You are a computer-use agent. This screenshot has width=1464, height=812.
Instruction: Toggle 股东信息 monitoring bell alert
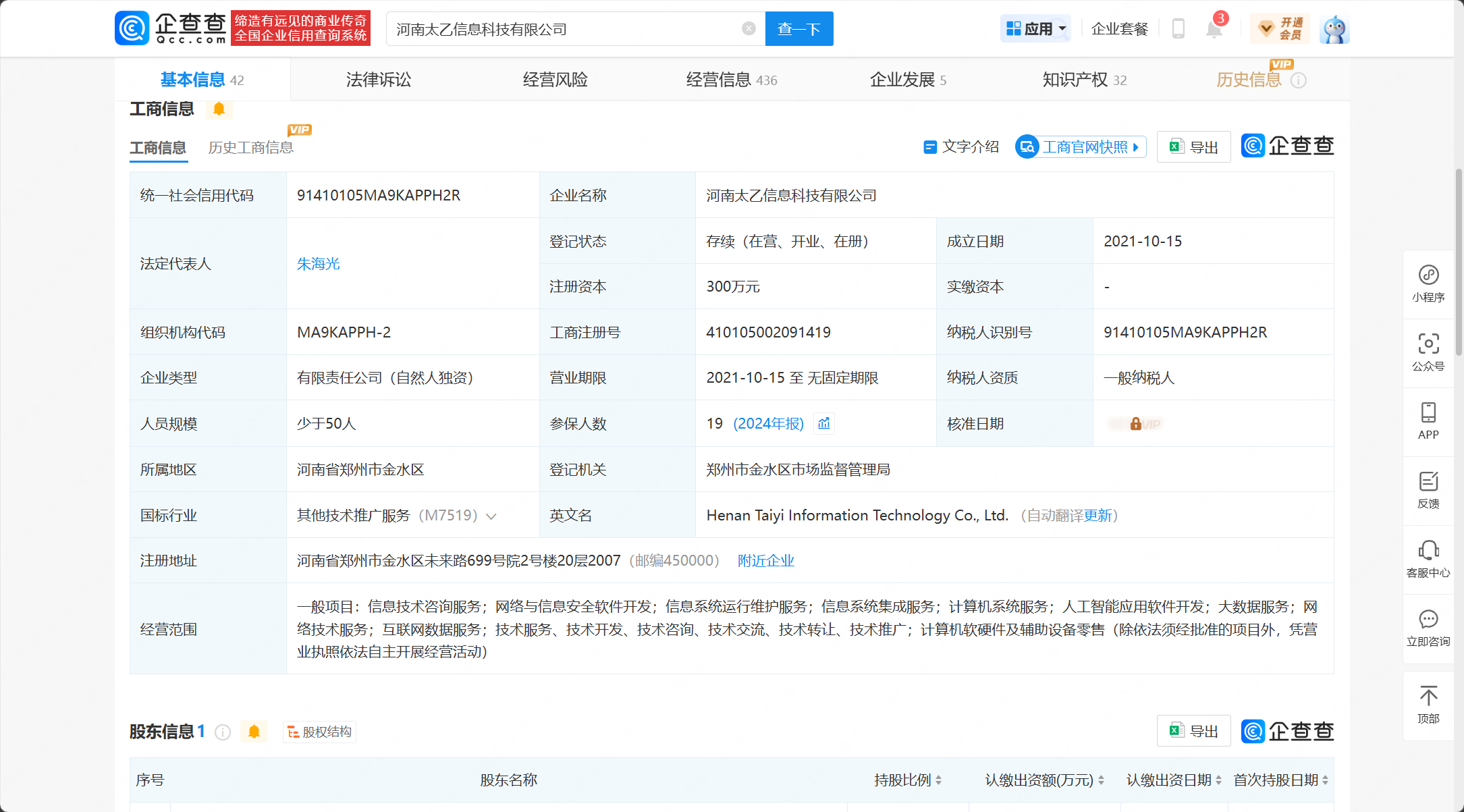tap(254, 732)
